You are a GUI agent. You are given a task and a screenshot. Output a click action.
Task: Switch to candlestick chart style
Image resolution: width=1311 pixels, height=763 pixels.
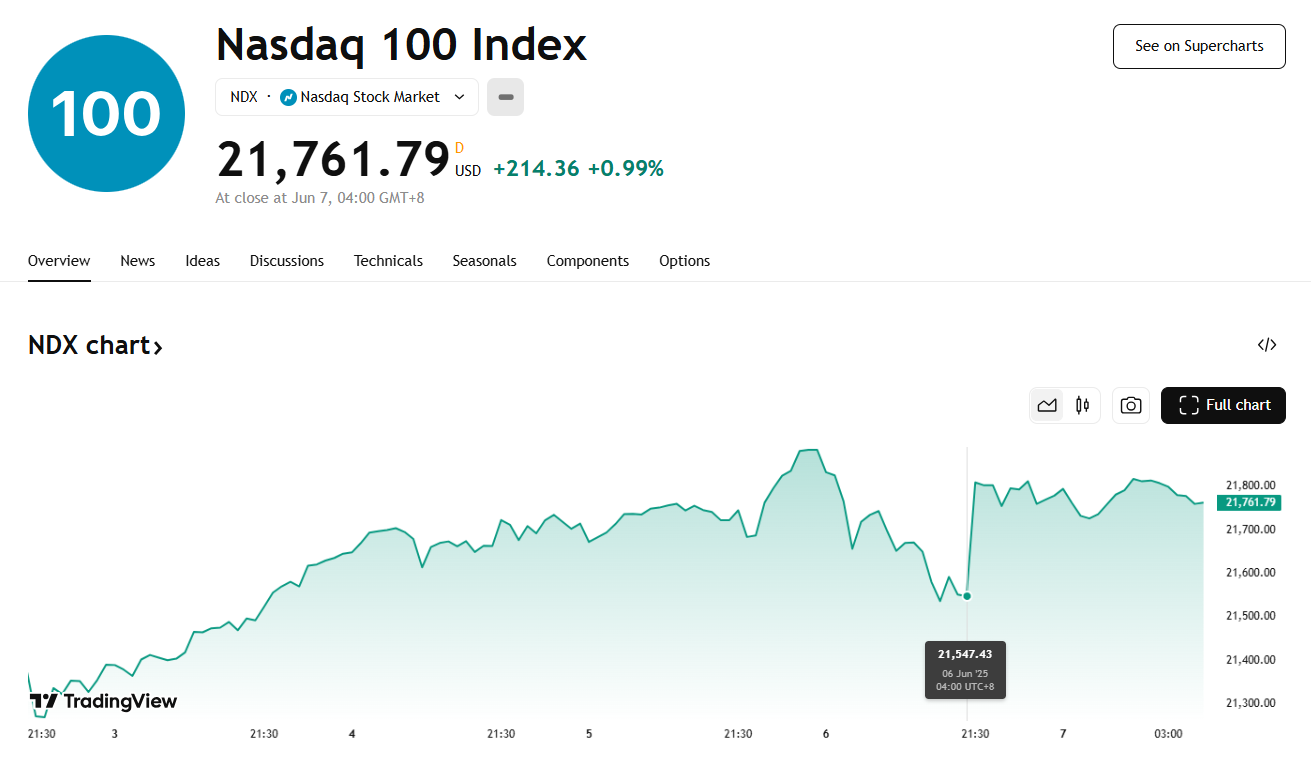1082,405
